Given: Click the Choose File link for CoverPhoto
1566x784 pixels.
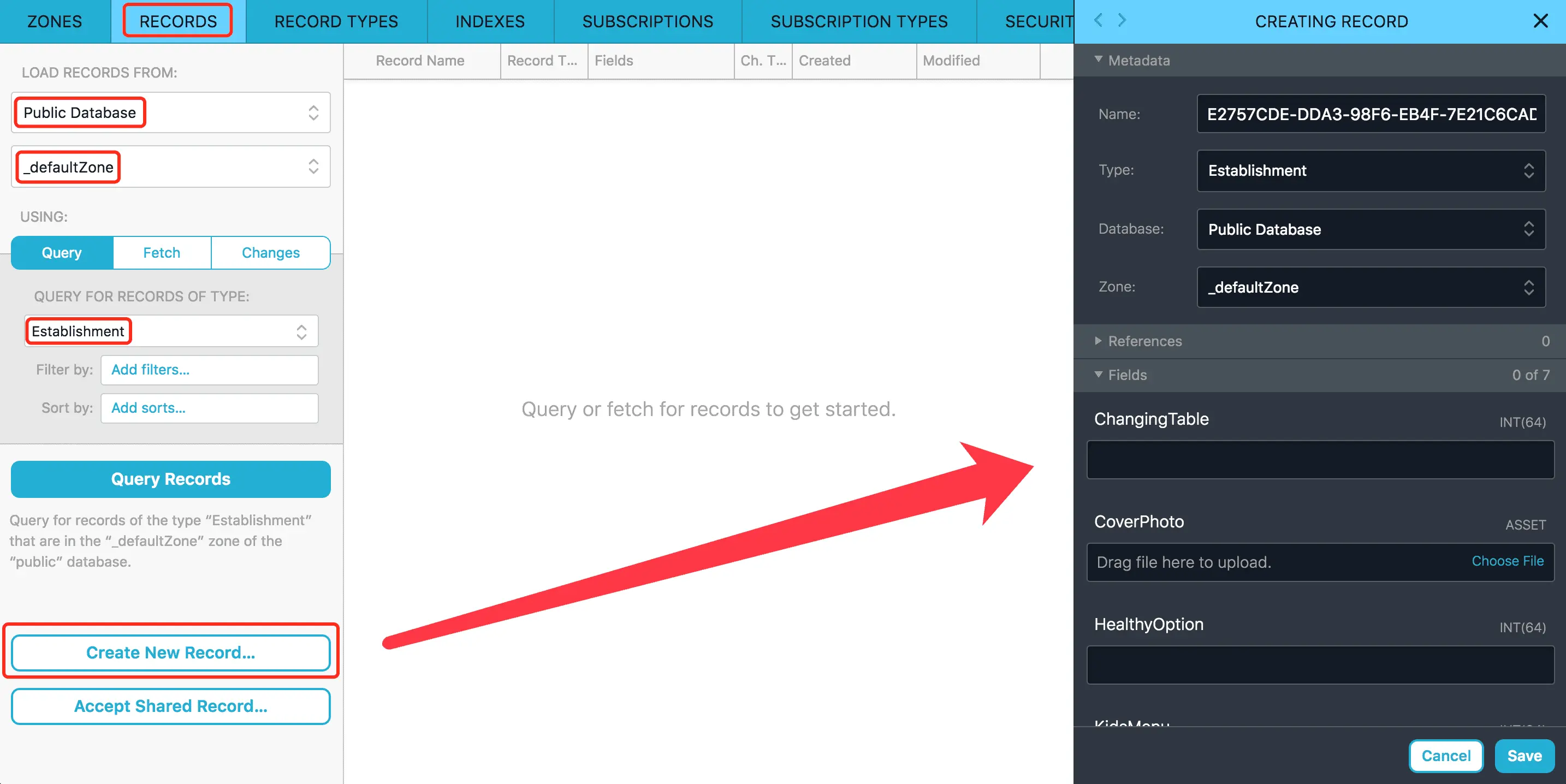Looking at the screenshot, I should click(x=1507, y=561).
